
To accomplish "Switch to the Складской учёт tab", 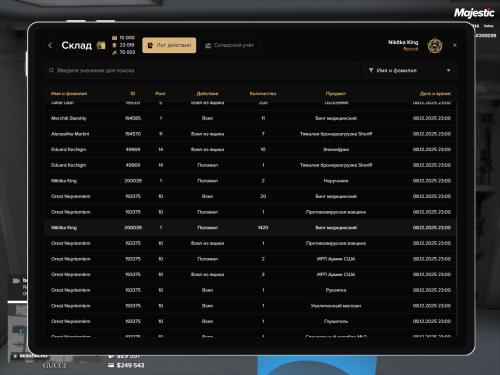I will click(x=230, y=45).
